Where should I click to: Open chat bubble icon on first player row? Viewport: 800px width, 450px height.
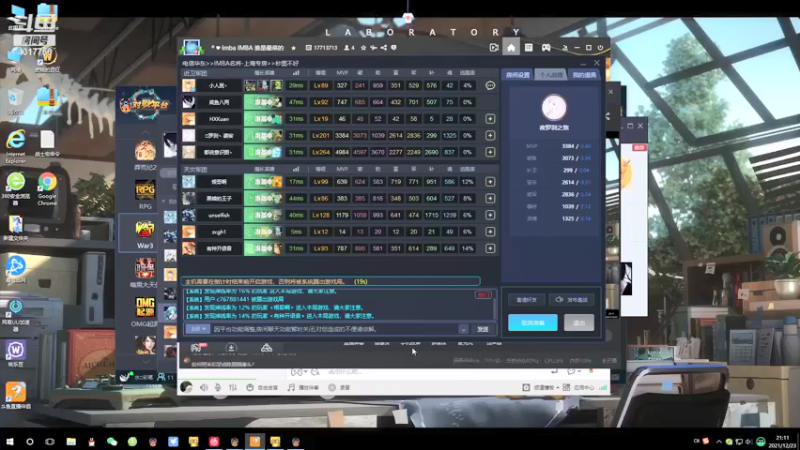click(x=490, y=85)
